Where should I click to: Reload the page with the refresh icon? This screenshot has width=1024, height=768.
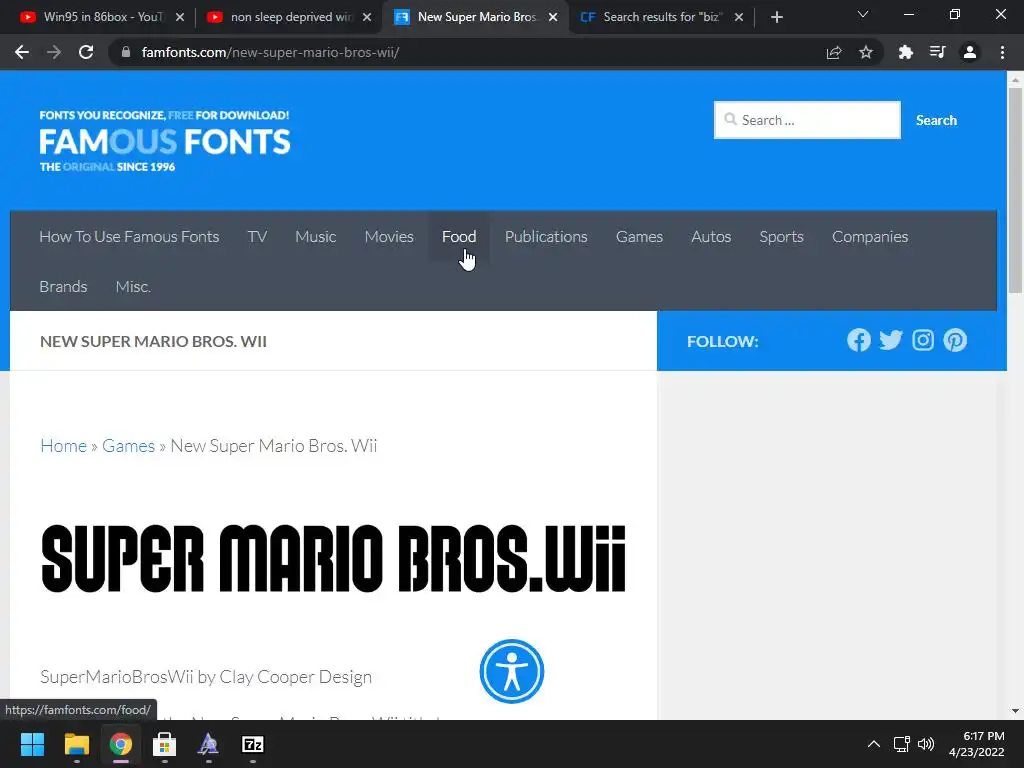point(86,52)
